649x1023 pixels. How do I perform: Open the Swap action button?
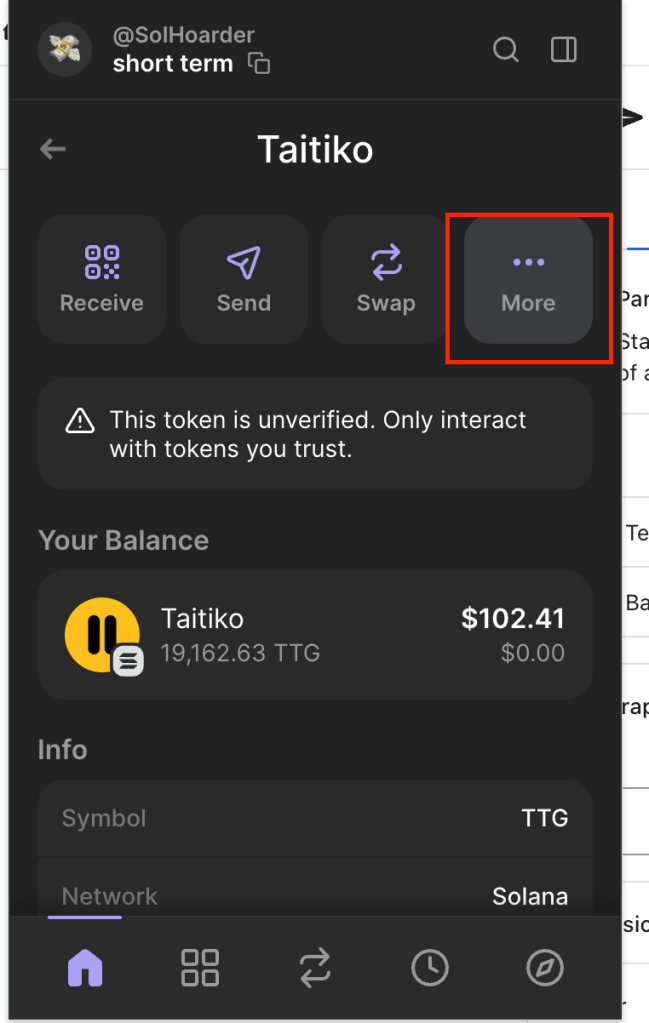pyautogui.click(x=386, y=279)
